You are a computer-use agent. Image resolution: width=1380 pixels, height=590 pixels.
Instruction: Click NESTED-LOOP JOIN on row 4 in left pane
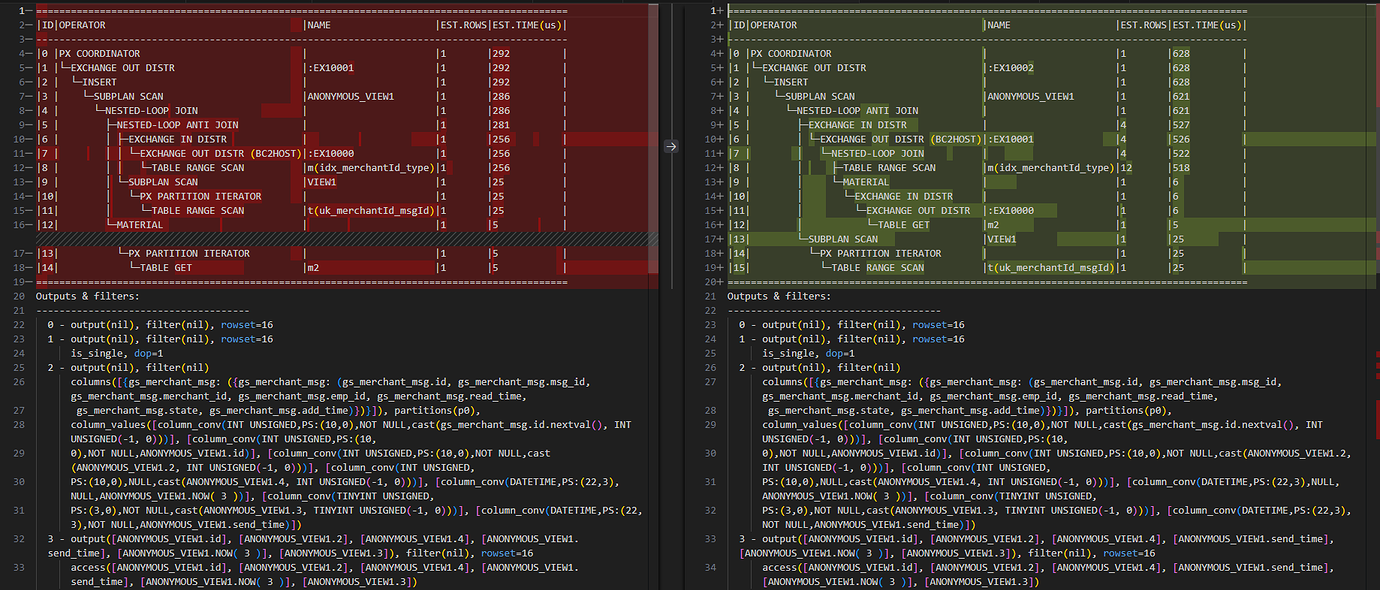[x=152, y=111]
